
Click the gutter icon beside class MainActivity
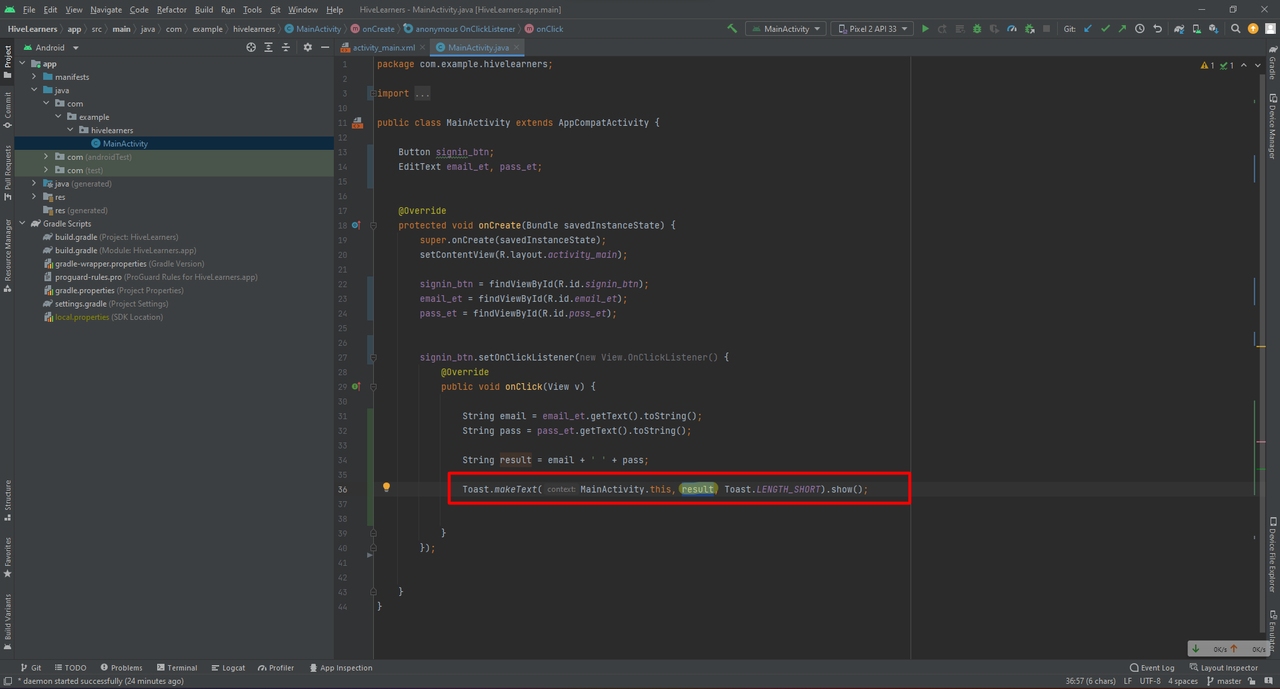tap(357, 122)
